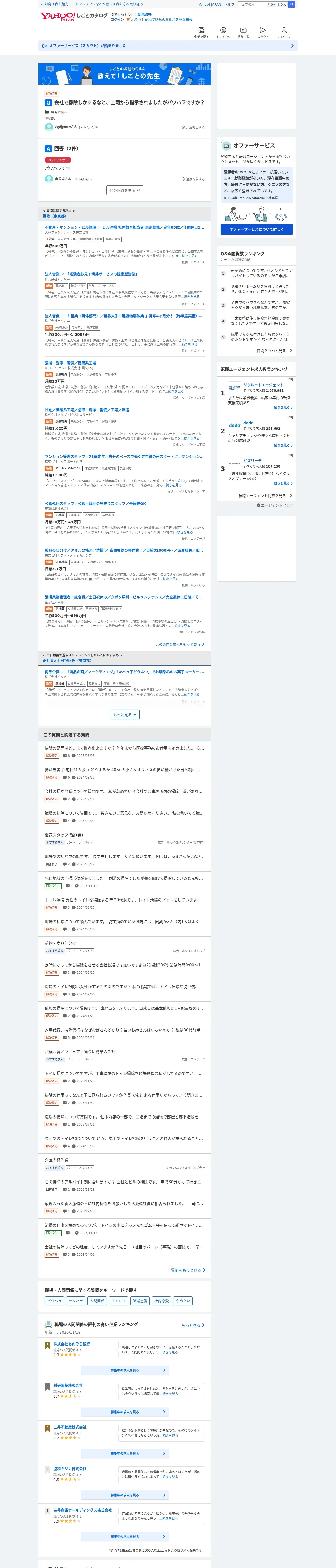Report violation on the best answer
The image size is (336, 1568).
(193, 179)
